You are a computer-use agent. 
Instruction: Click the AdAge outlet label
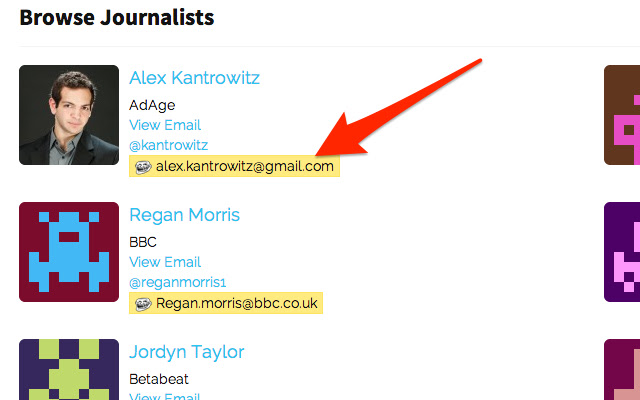pyautogui.click(x=152, y=105)
